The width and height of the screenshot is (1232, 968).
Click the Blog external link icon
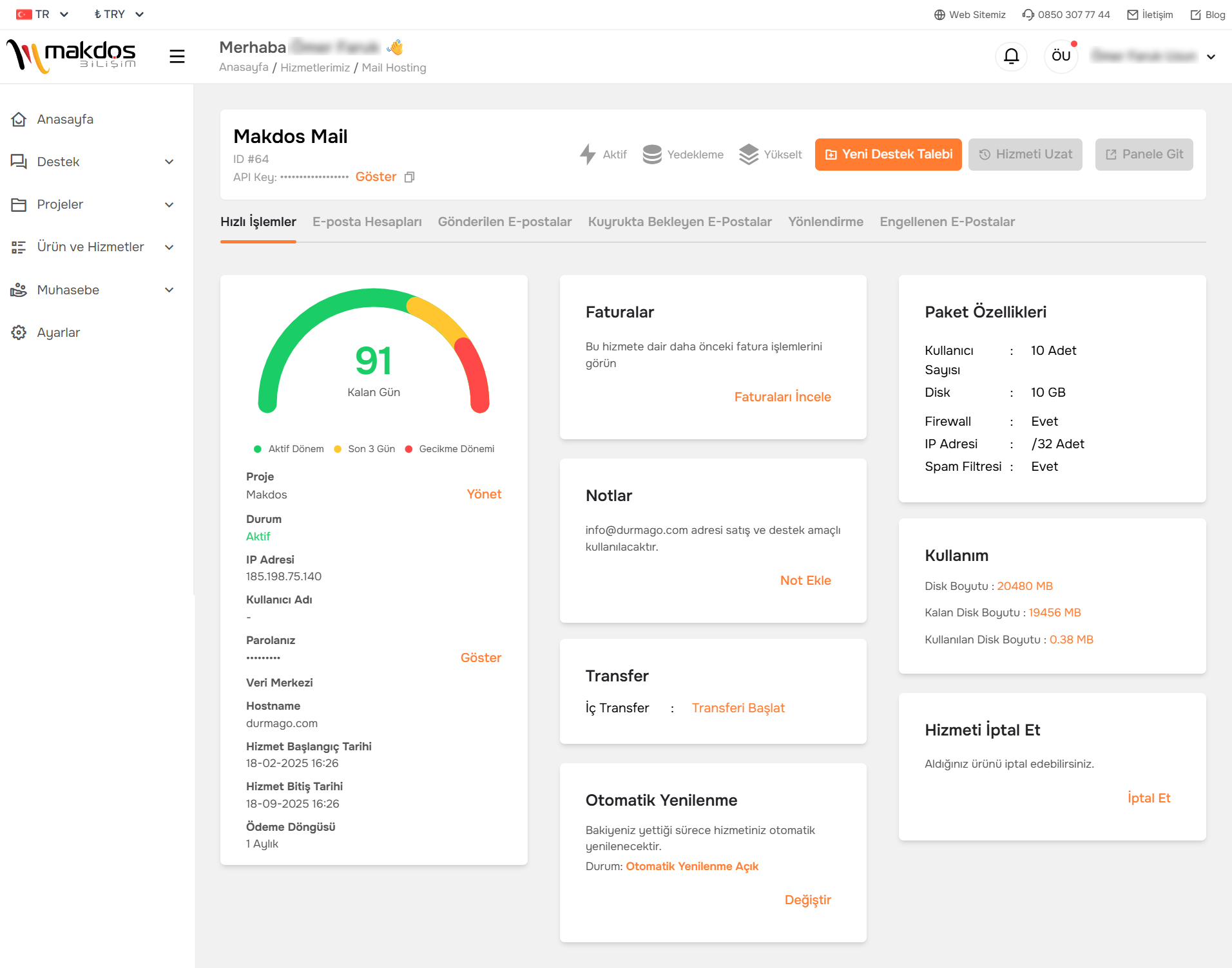click(1196, 15)
